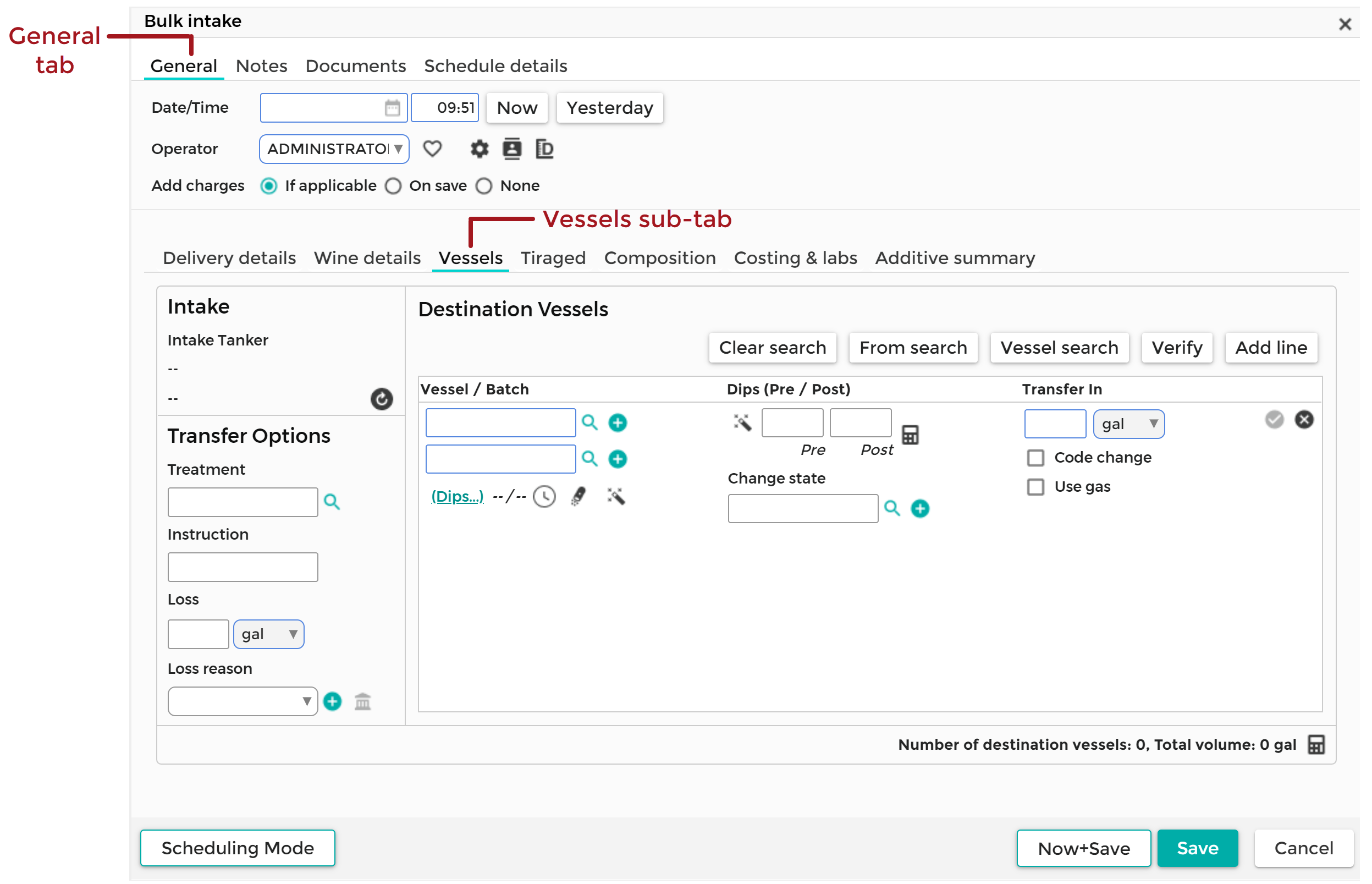Search for a Change state value
1372x884 pixels.
(892, 508)
